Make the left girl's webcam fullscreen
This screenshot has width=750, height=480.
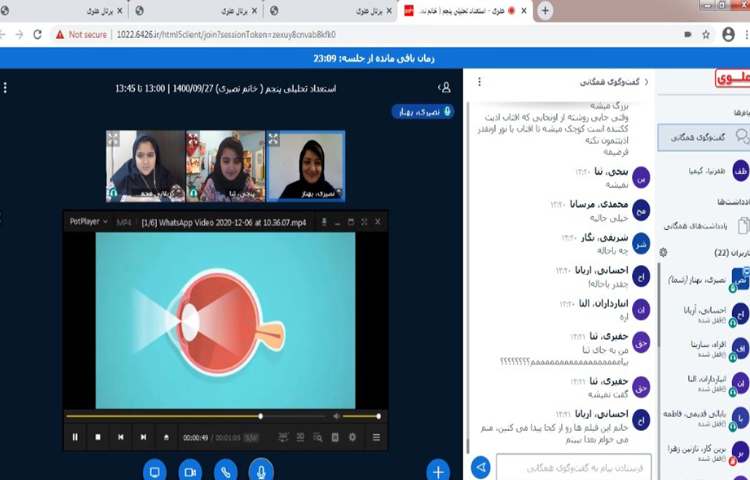pos(113,139)
